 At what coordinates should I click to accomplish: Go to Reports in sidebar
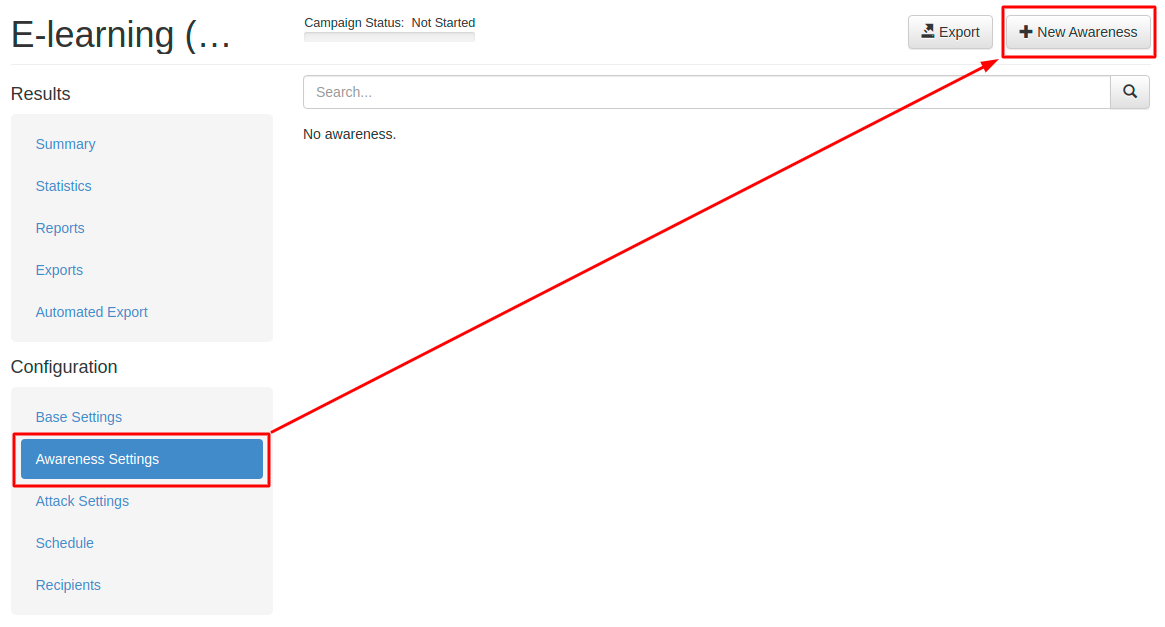pyautogui.click(x=59, y=228)
